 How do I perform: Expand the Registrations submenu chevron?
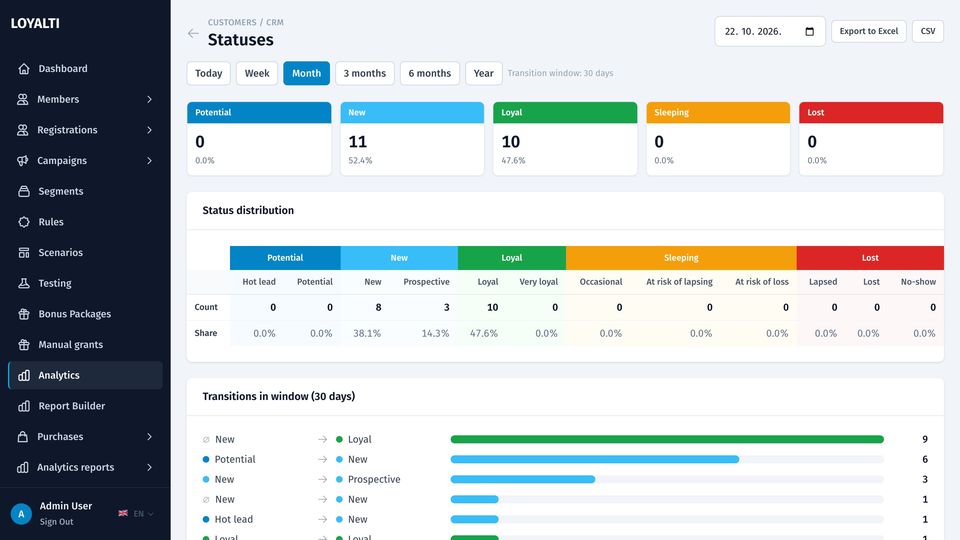click(x=149, y=130)
